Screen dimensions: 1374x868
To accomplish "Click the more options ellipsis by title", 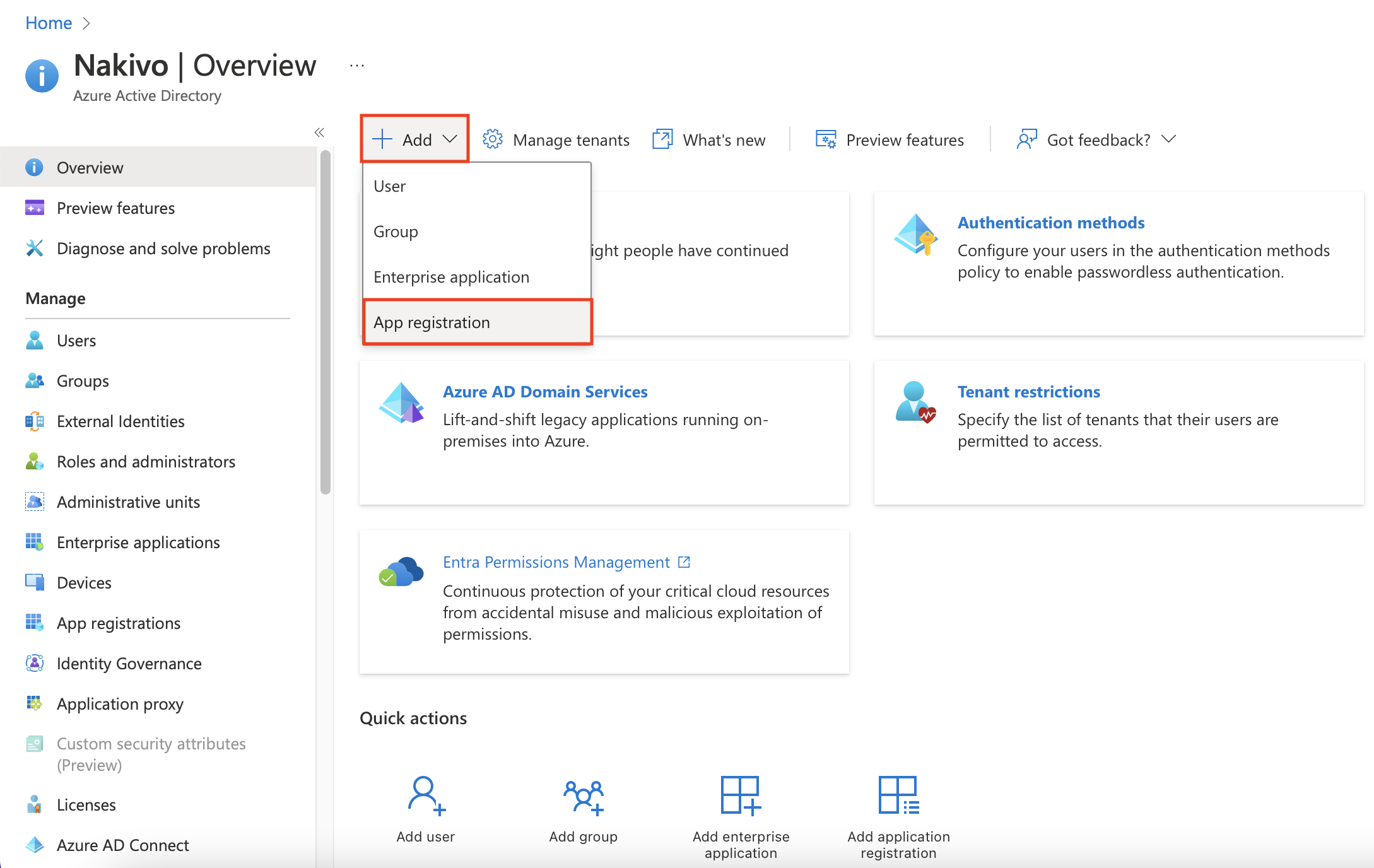I will 357,66.
